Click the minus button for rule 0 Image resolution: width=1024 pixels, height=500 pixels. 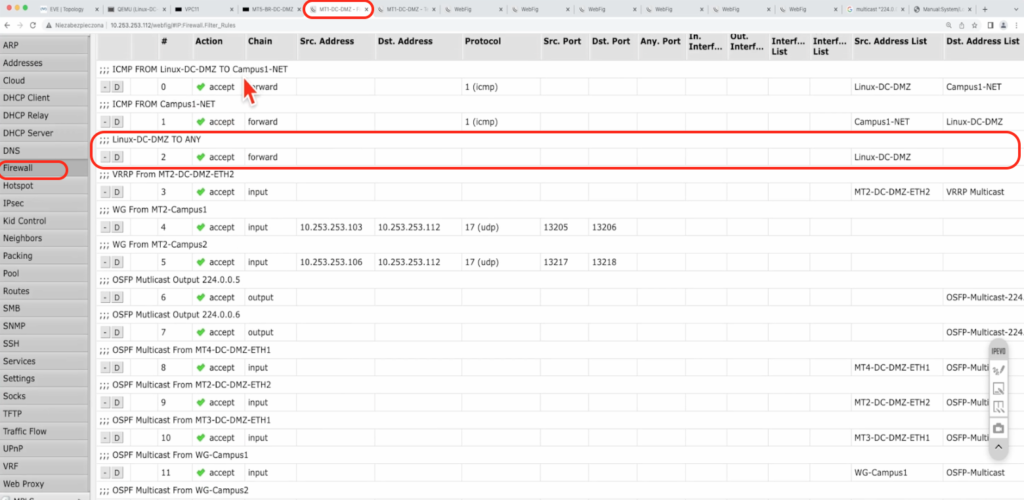click(x=104, y=87)
